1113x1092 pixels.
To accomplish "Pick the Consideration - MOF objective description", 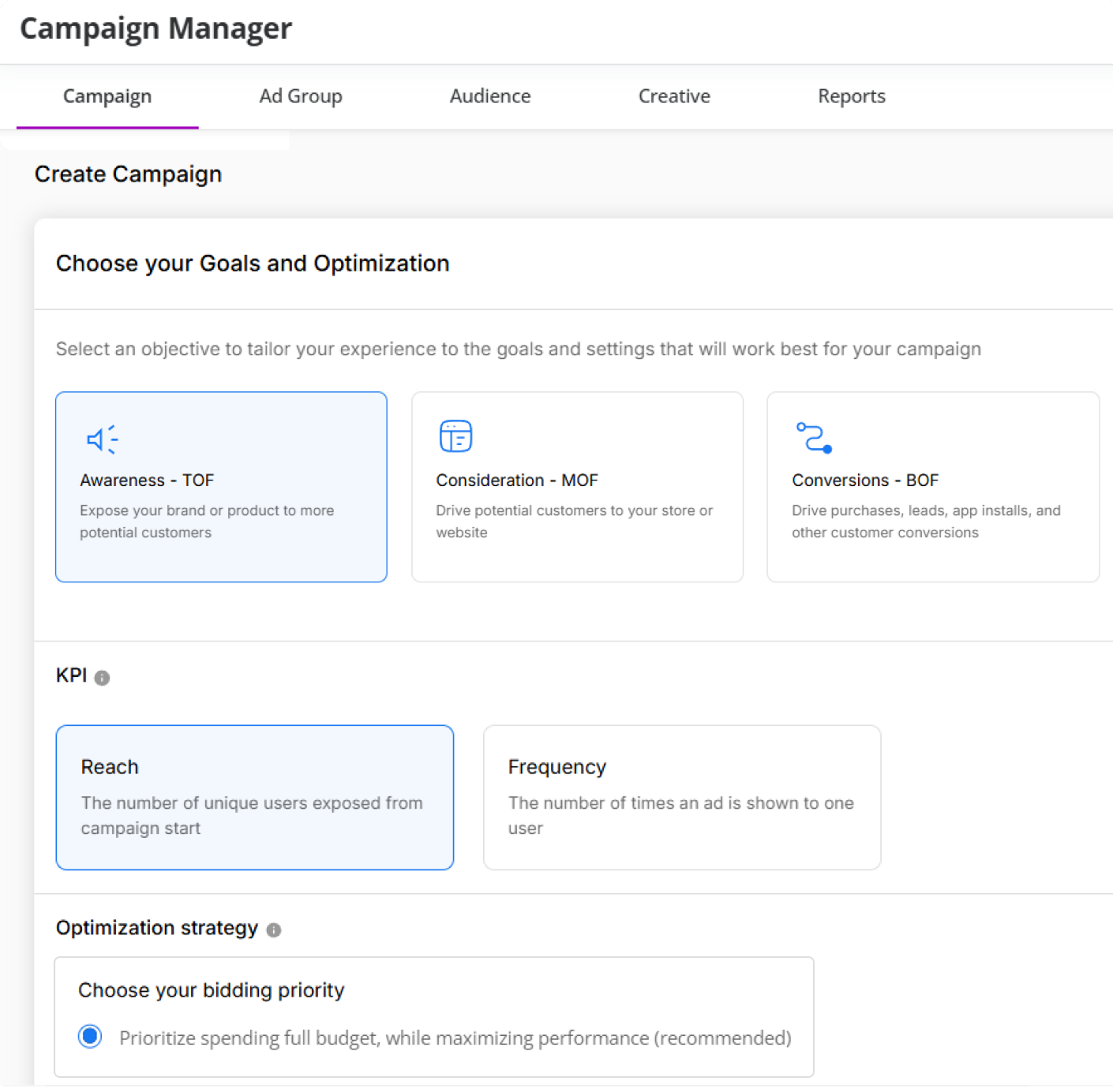I will [574, 522].
